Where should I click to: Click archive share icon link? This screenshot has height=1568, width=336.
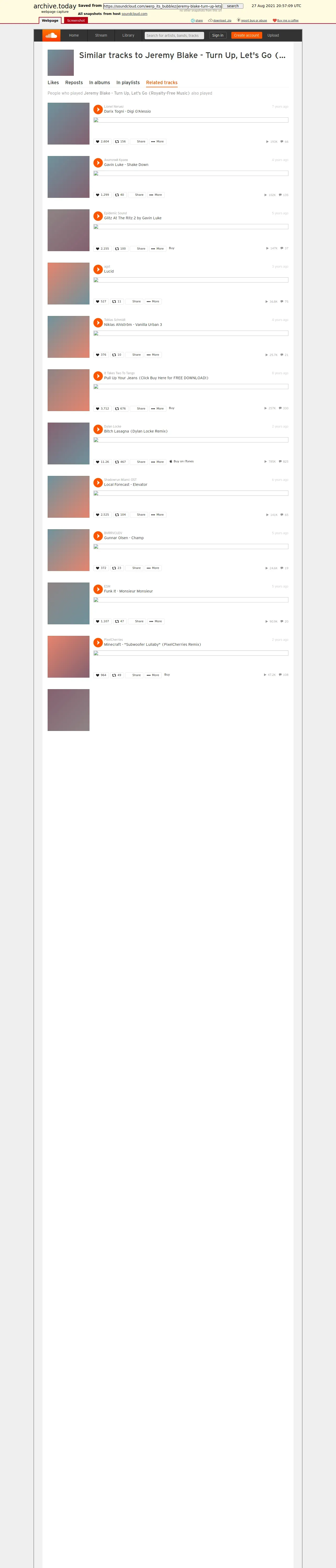[197, 20]
